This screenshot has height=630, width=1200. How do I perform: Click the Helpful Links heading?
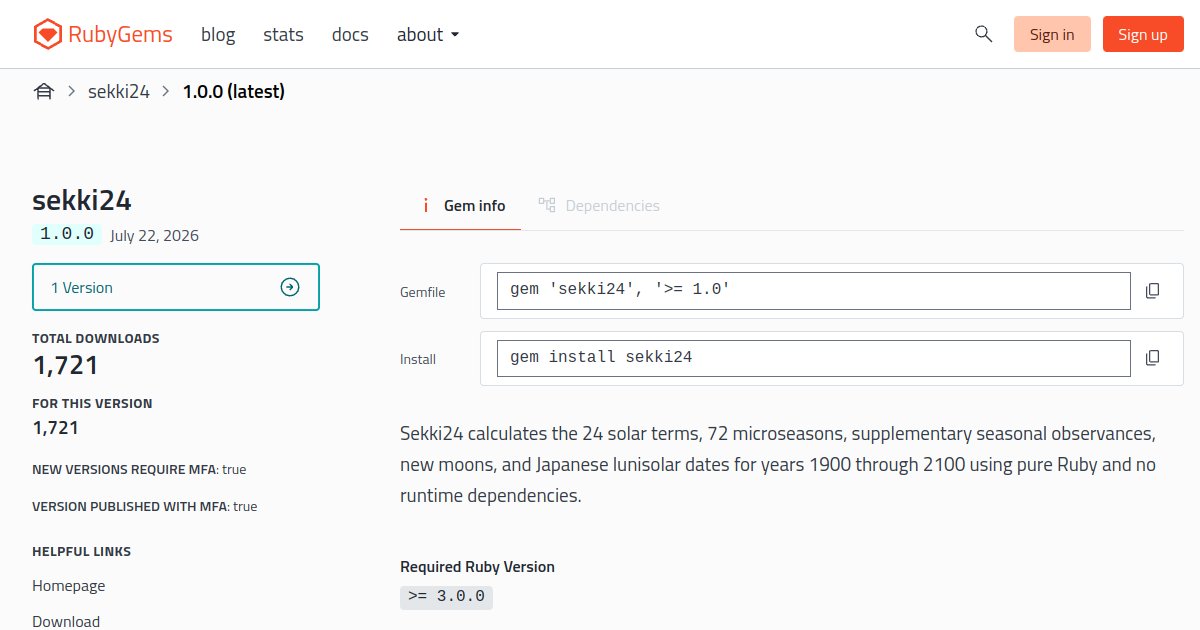coord(81,551)
